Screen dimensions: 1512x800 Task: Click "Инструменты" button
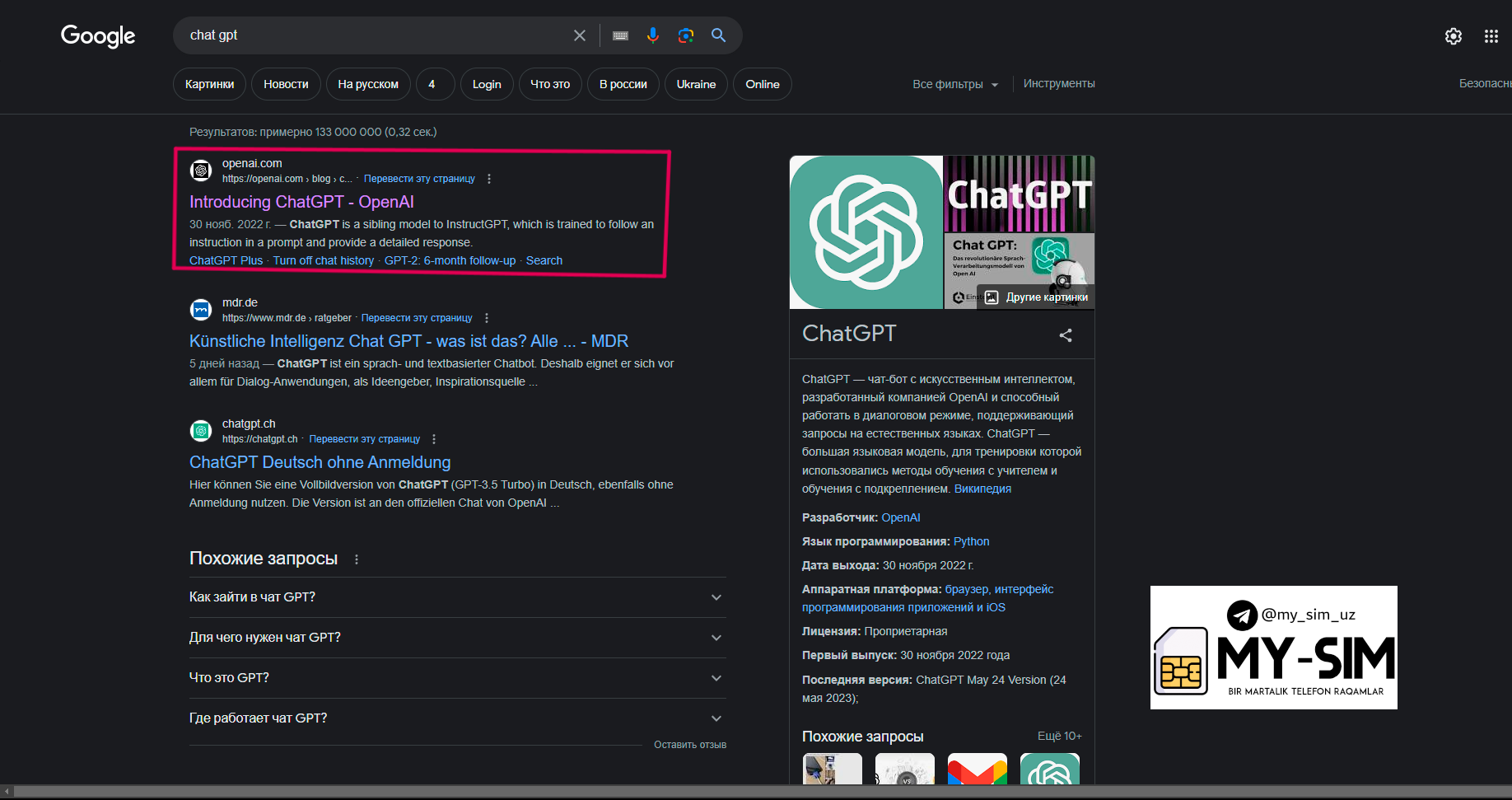[1058, 84]
